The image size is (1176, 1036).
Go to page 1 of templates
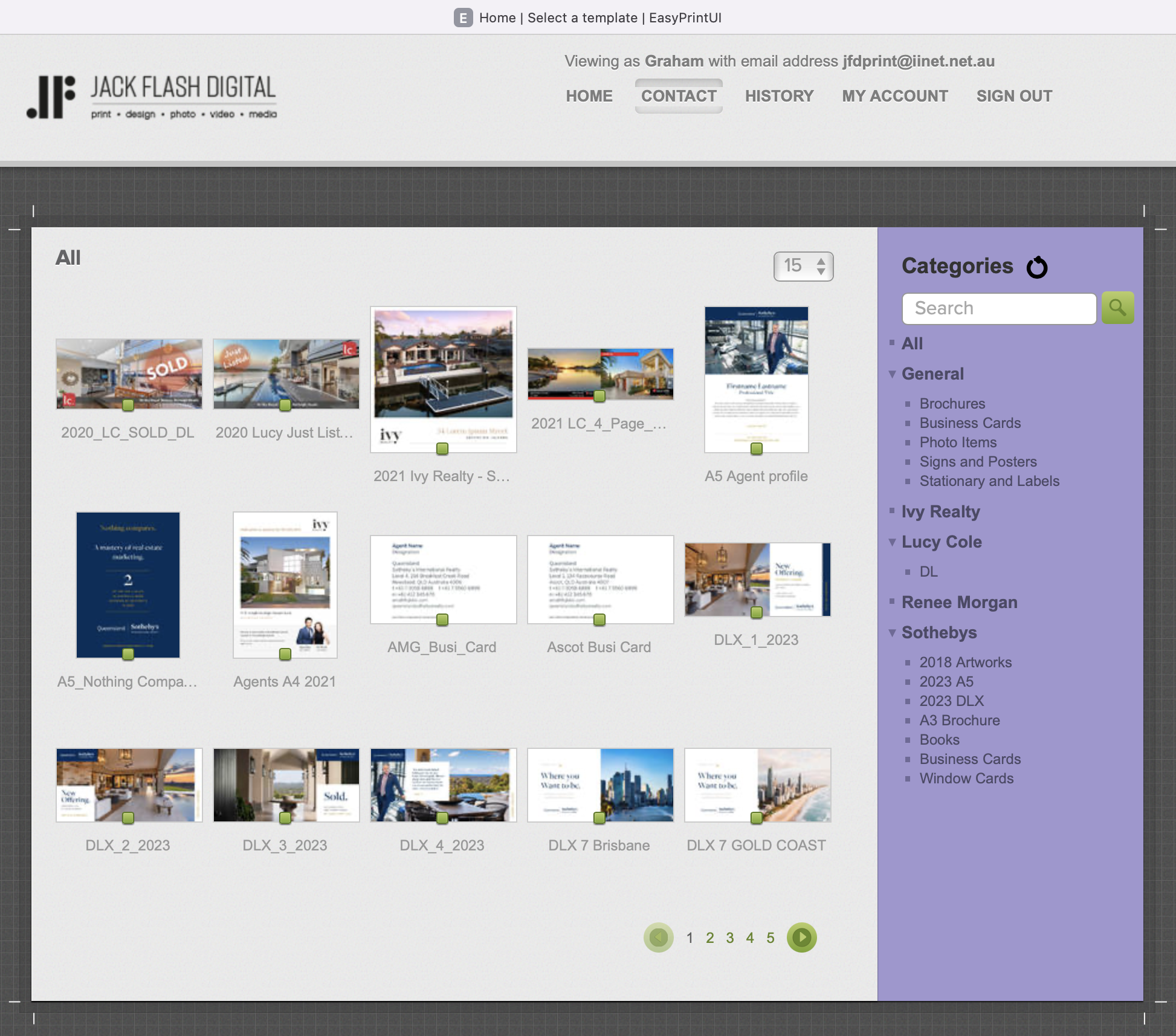[690, 938]
